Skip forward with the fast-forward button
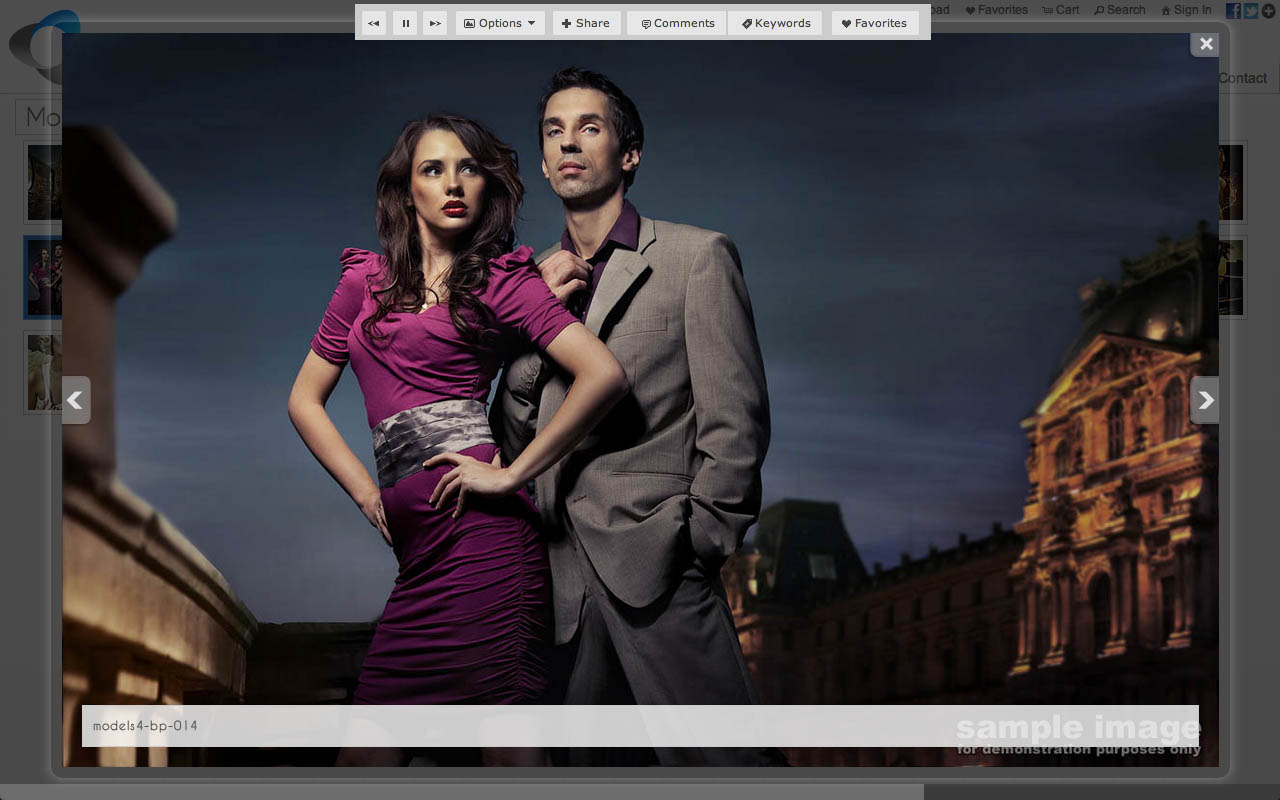The width and height of the screenshot is (1280, 800). click(x=435, y=23)
